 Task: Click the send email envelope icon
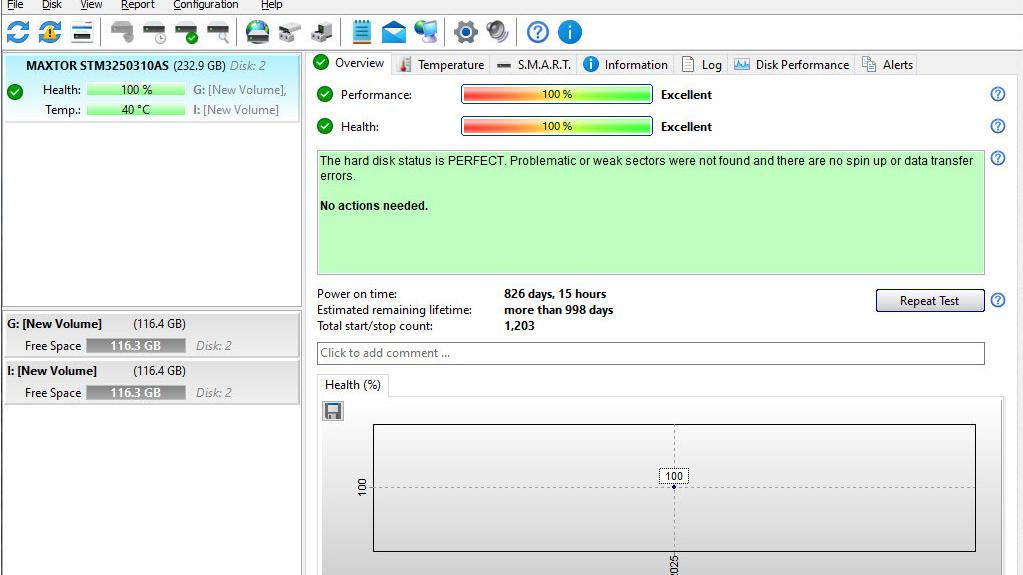[x=394, y=32]
